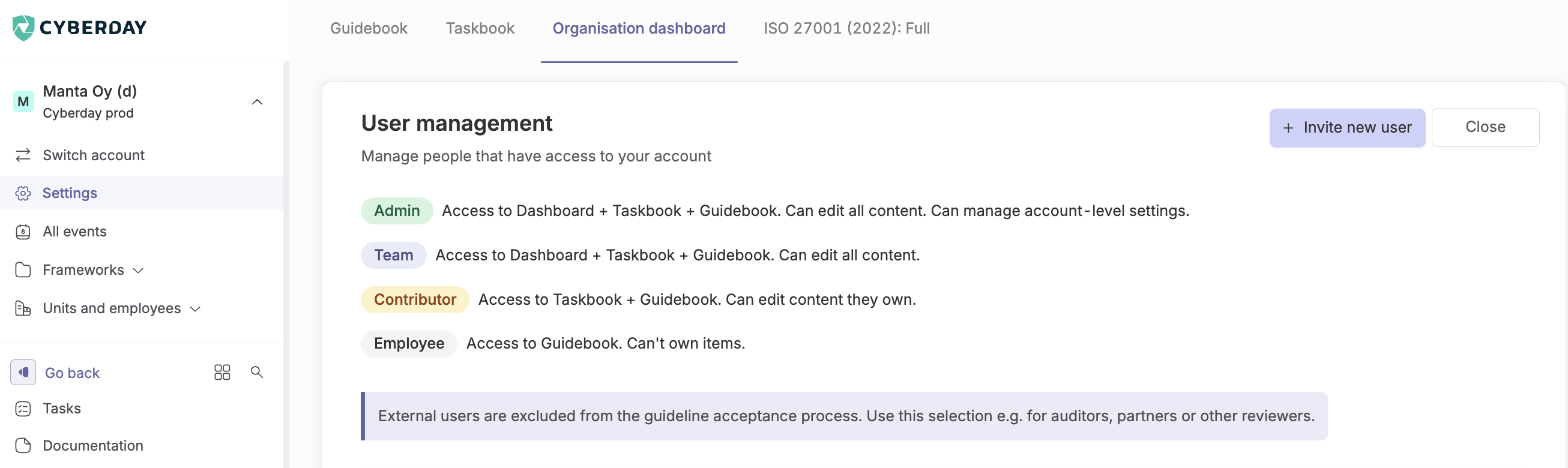Click the Contributor access description text
Image resolution: width=1568 pixels, height=468 pixels.
pyautogui.click(x=697, y=299)
